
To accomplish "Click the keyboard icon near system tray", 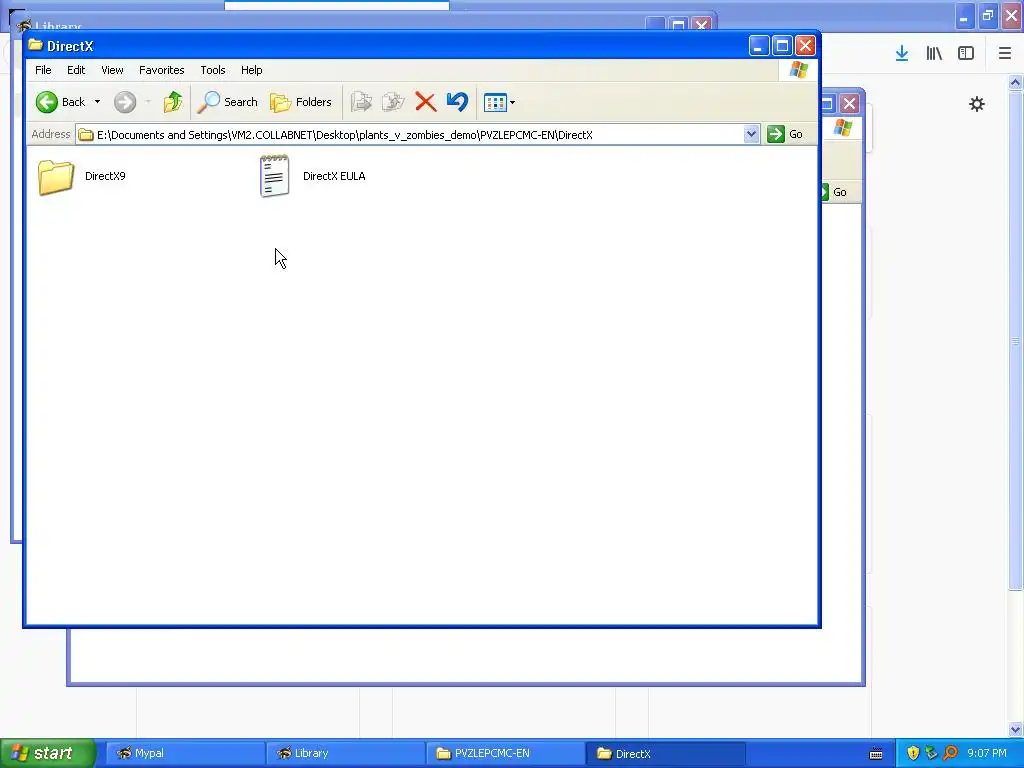I will pos(876,754).
